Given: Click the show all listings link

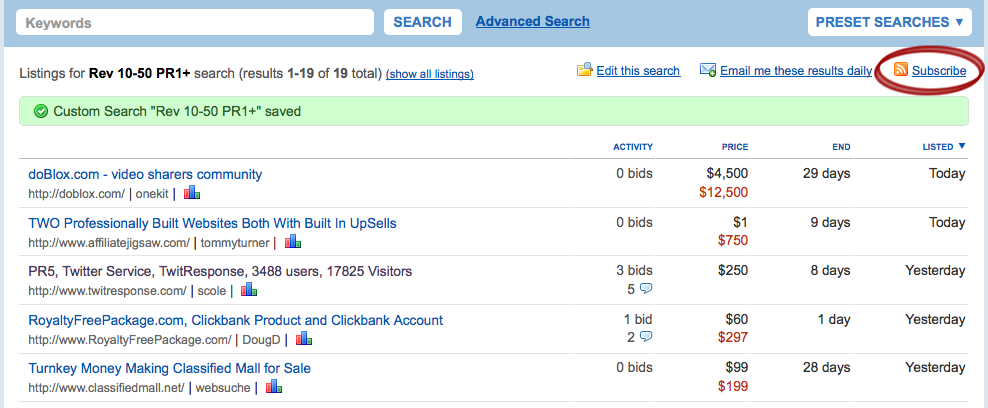Looking at the screenshot, I should 430,74.
